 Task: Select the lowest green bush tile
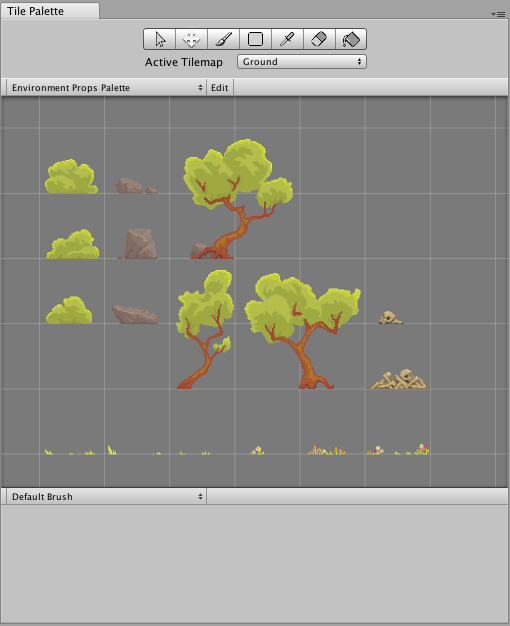pos(69,310)
